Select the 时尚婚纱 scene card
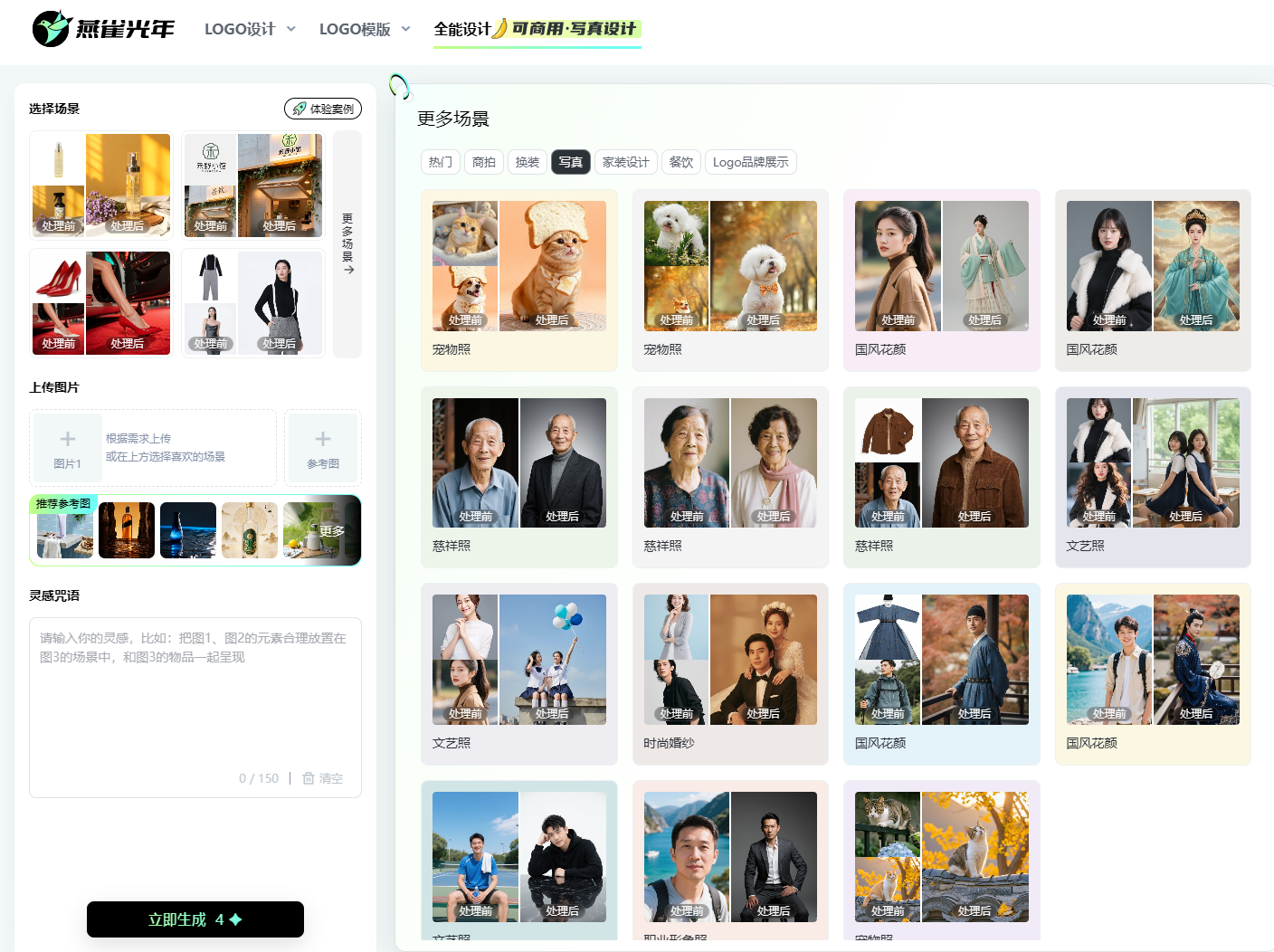 (730, 673)
